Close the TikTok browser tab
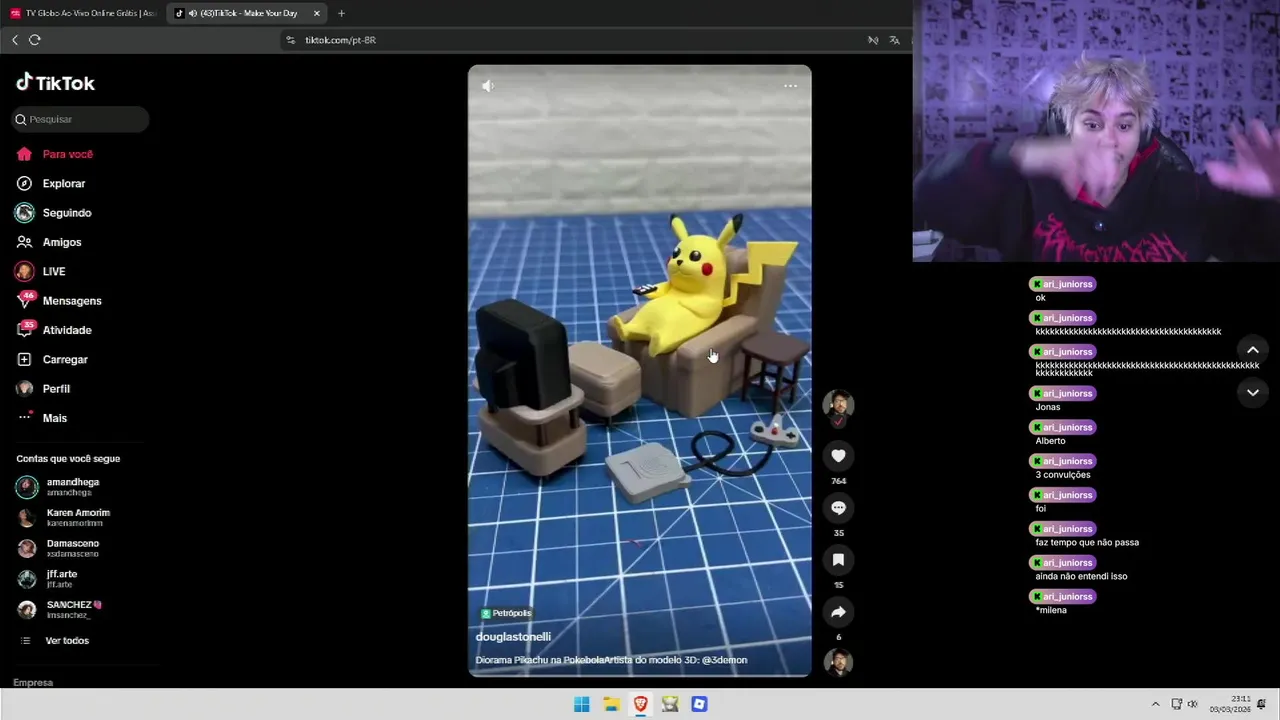This screenshot has width=1280, height=720. [317, 13]
